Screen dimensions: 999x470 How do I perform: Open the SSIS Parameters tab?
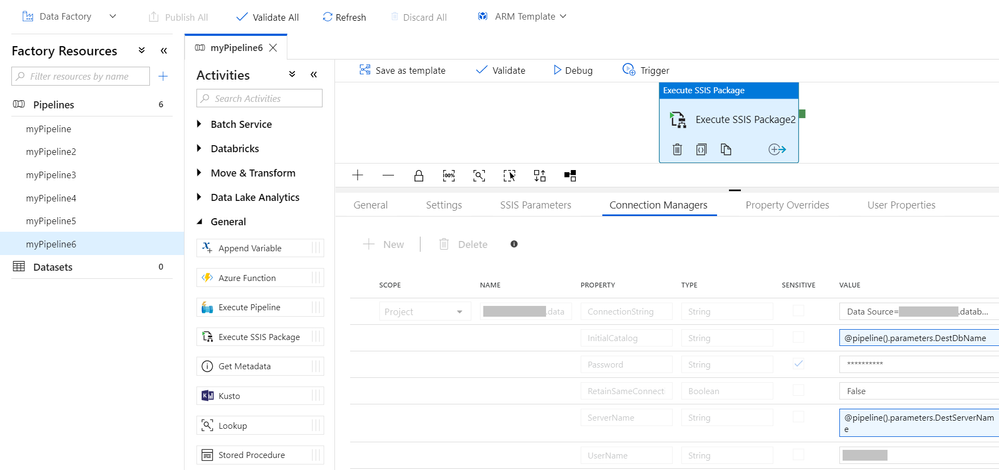[536, 205]
